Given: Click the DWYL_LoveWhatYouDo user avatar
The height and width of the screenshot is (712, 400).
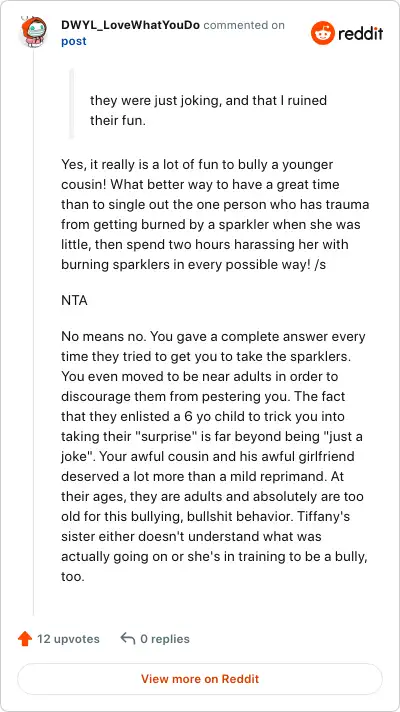Looking at the screenshot, I should [34, 31].
